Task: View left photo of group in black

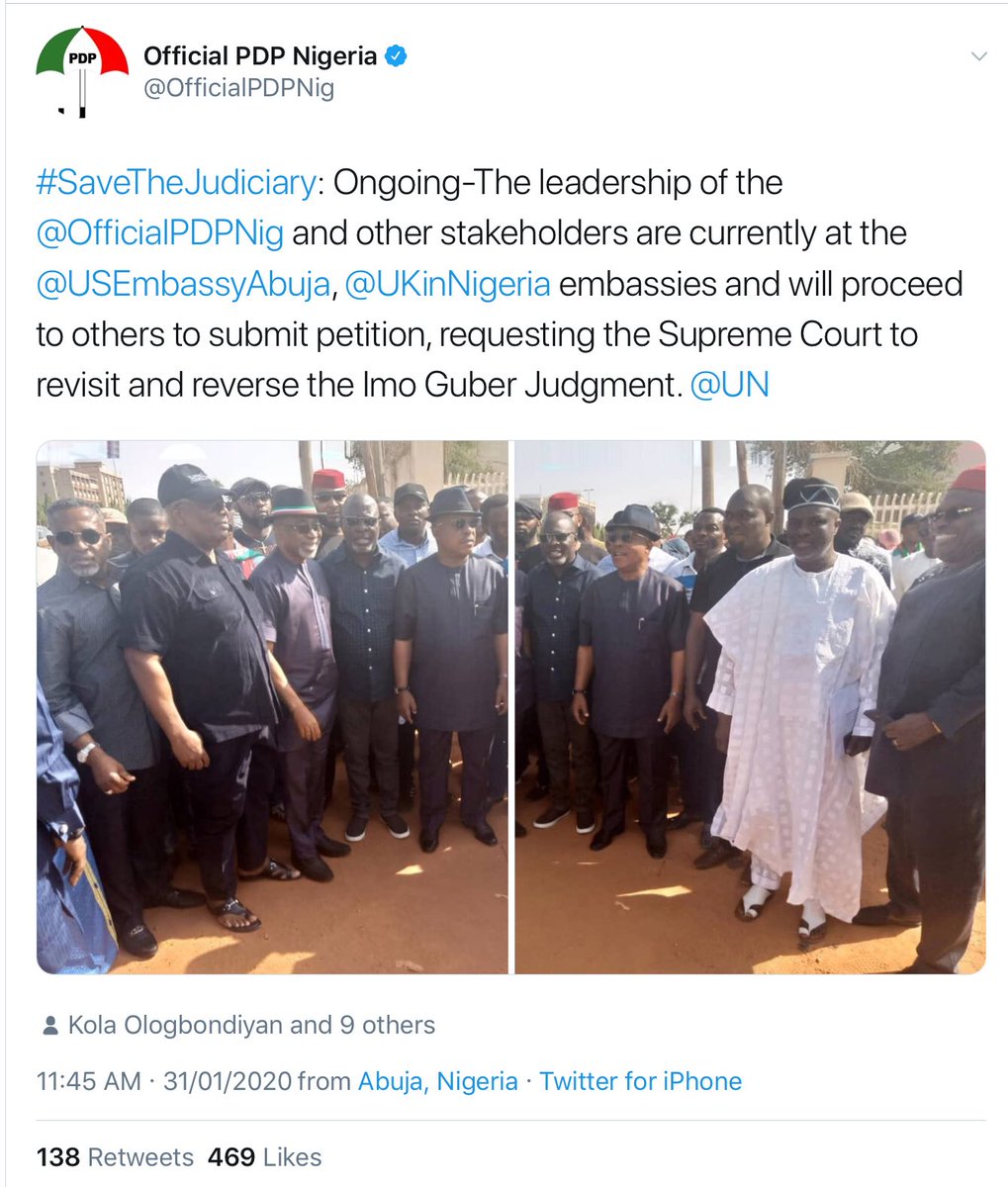Action: (272, 707)
